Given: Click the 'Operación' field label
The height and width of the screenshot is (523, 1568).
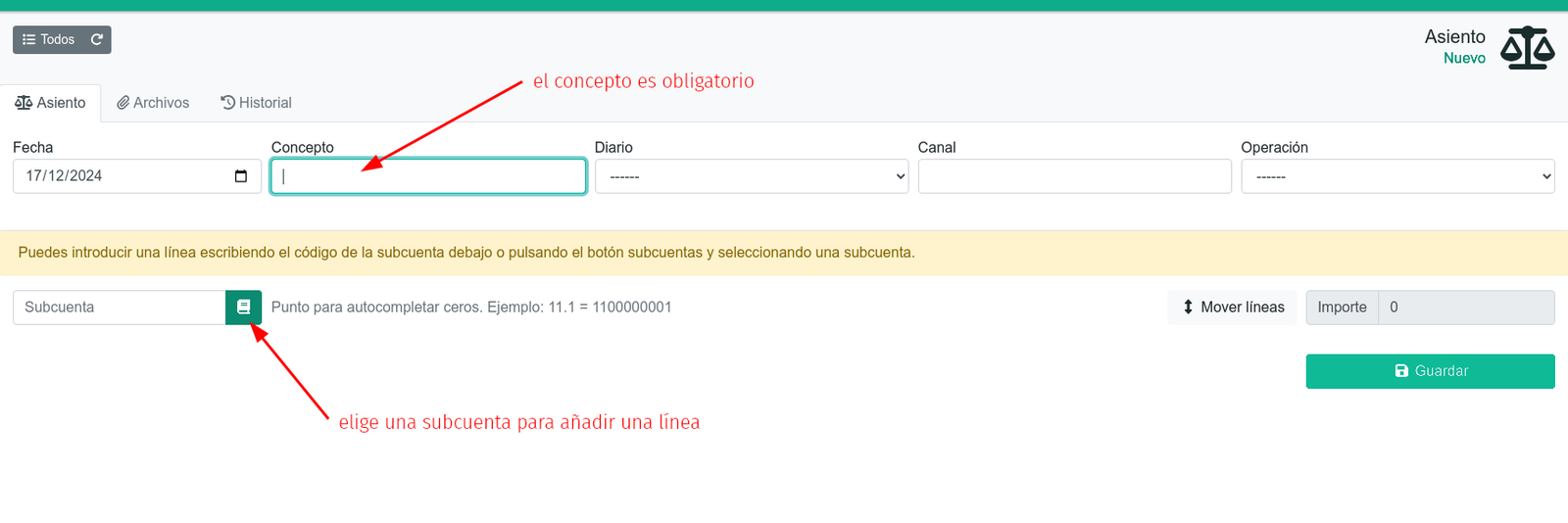Looking at the screenshot, I should click(1274, 148).
